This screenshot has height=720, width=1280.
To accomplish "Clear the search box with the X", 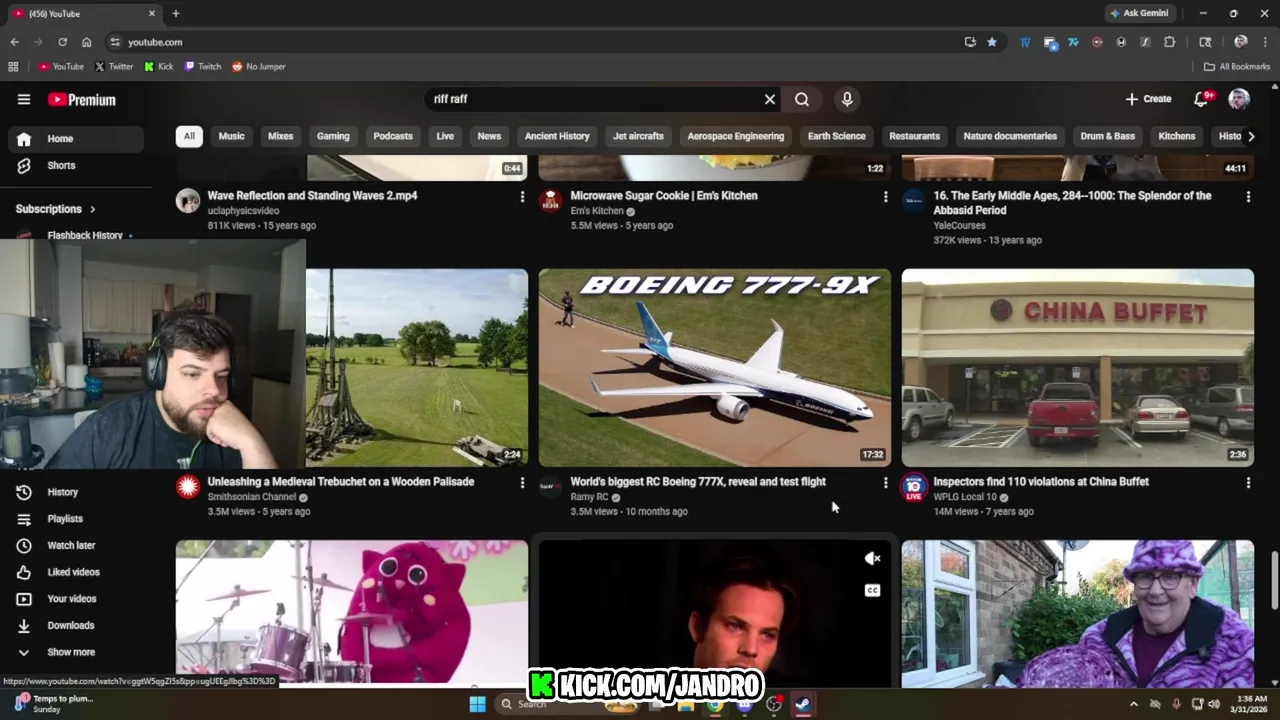I will tap(770, 99).
